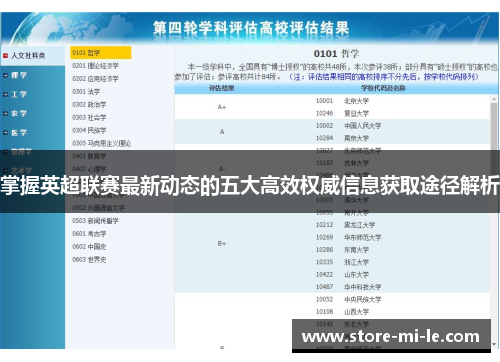Click the 10108 山西大学 row
The width and height of the screenshot is (500, 362).
click(342, 312)
